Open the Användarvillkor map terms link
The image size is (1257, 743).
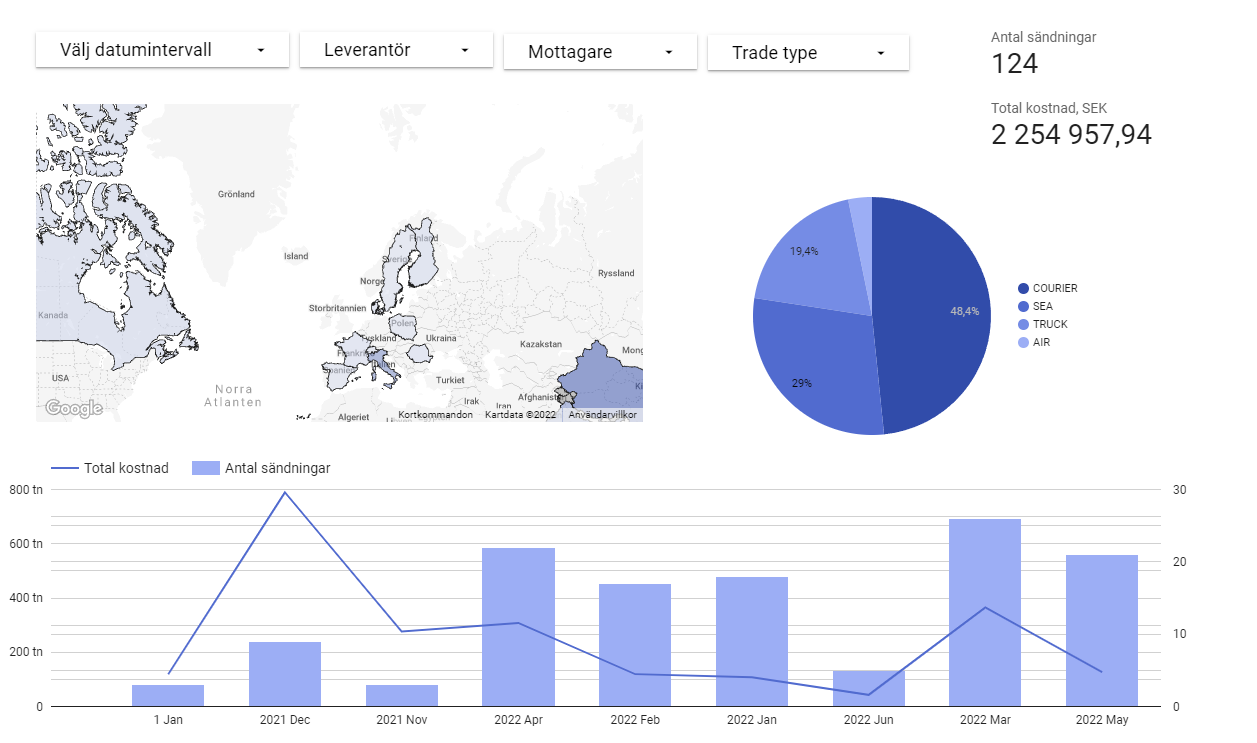(602, 414)
